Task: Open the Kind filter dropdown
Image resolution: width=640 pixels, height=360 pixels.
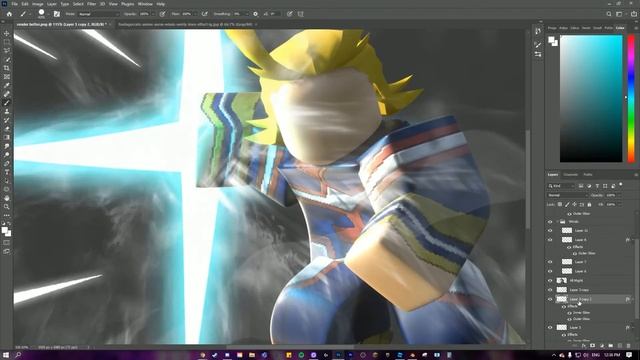Action: 561,186
